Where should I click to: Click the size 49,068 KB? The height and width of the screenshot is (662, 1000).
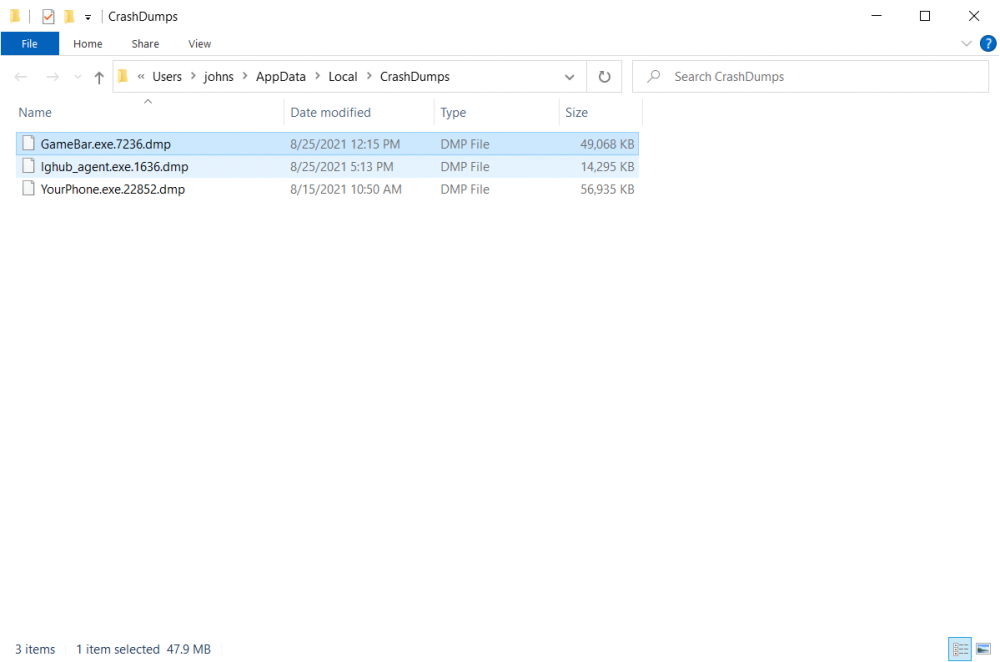pyautogui.click(x=607, y=144)
